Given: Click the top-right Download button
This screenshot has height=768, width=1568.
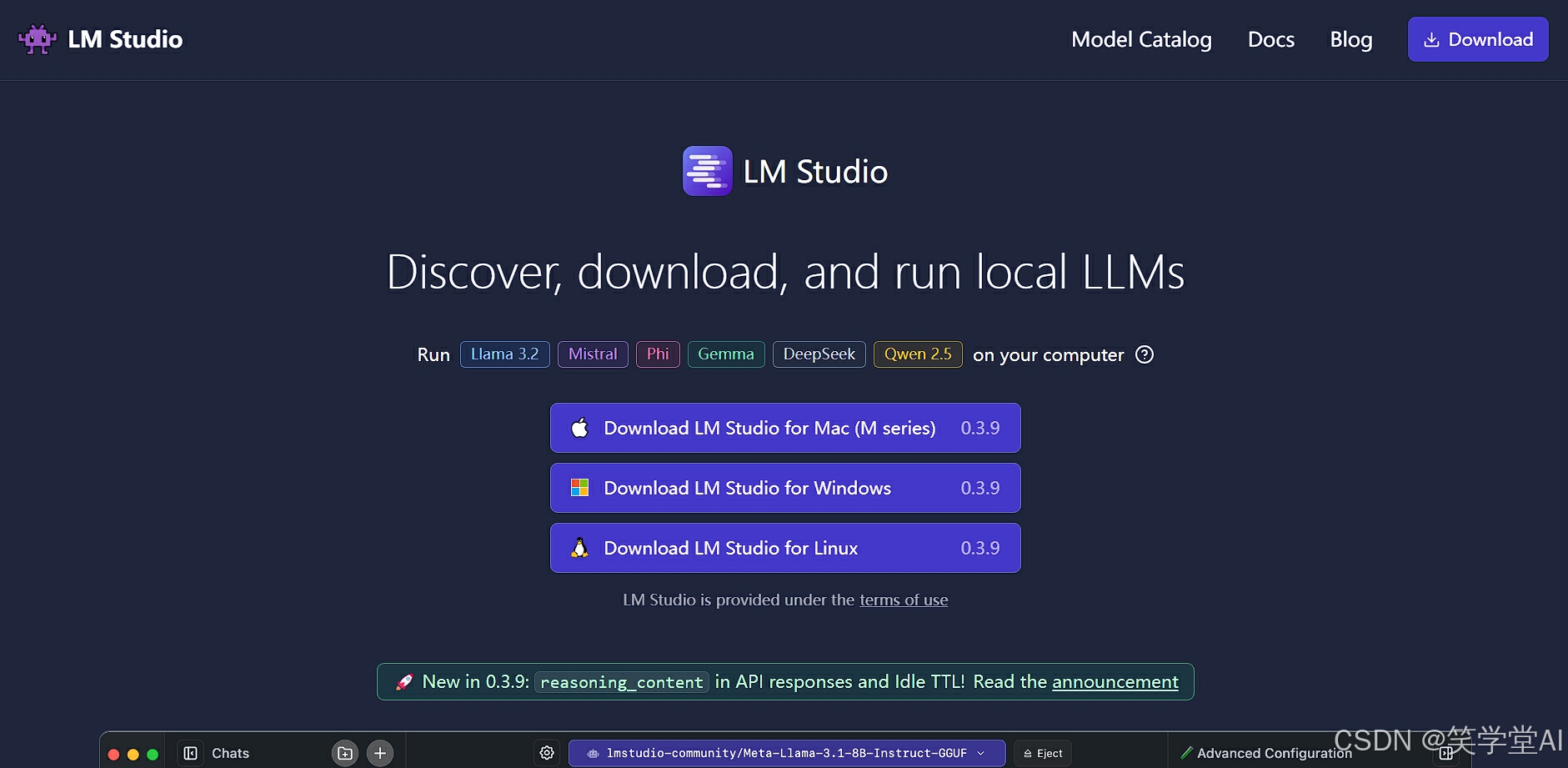Looking at the screenshot, I should point(1478,39).
